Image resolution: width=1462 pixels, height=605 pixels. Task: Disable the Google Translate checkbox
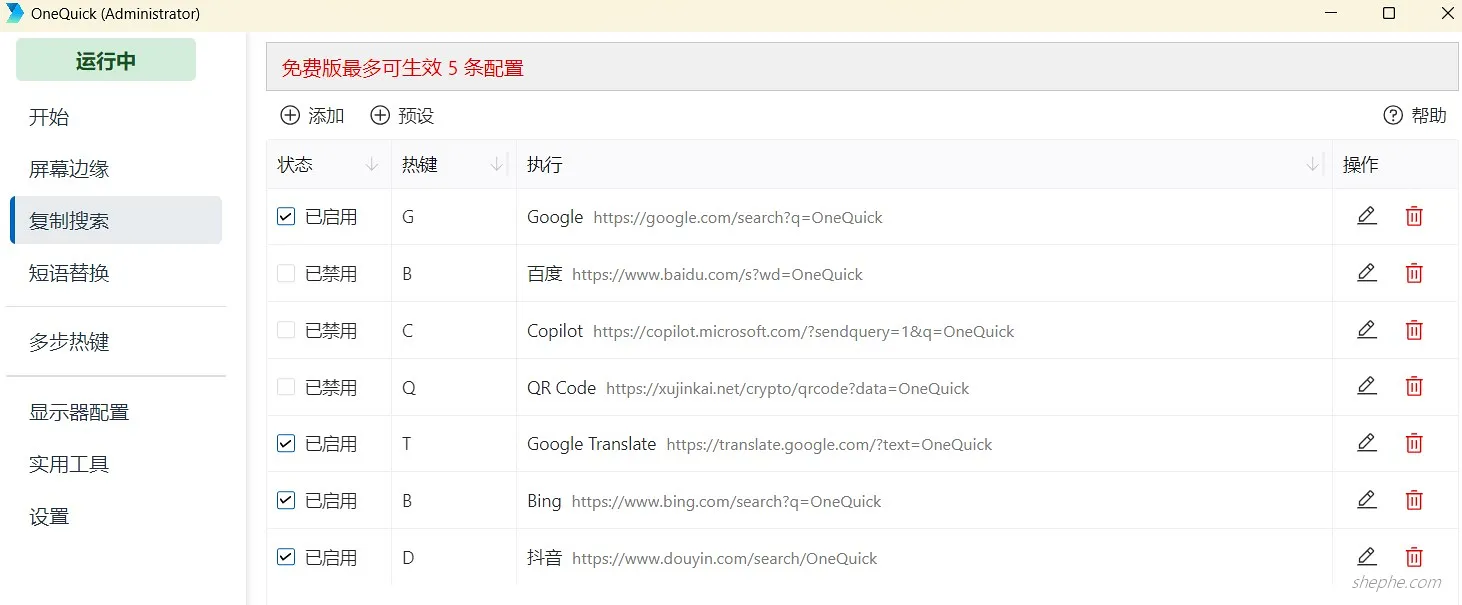pyautogui.click(x=286, y=444)
